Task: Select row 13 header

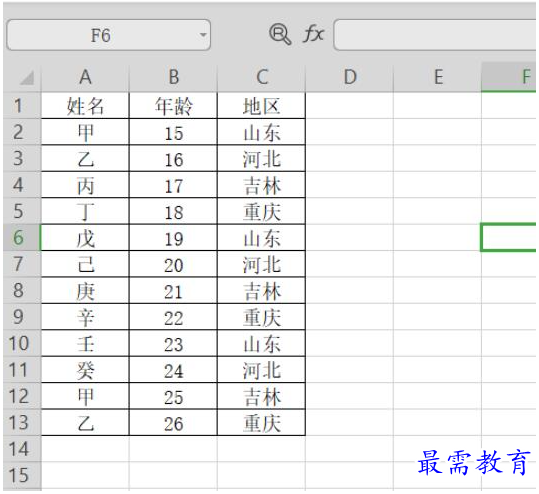Action: (22, 422)
